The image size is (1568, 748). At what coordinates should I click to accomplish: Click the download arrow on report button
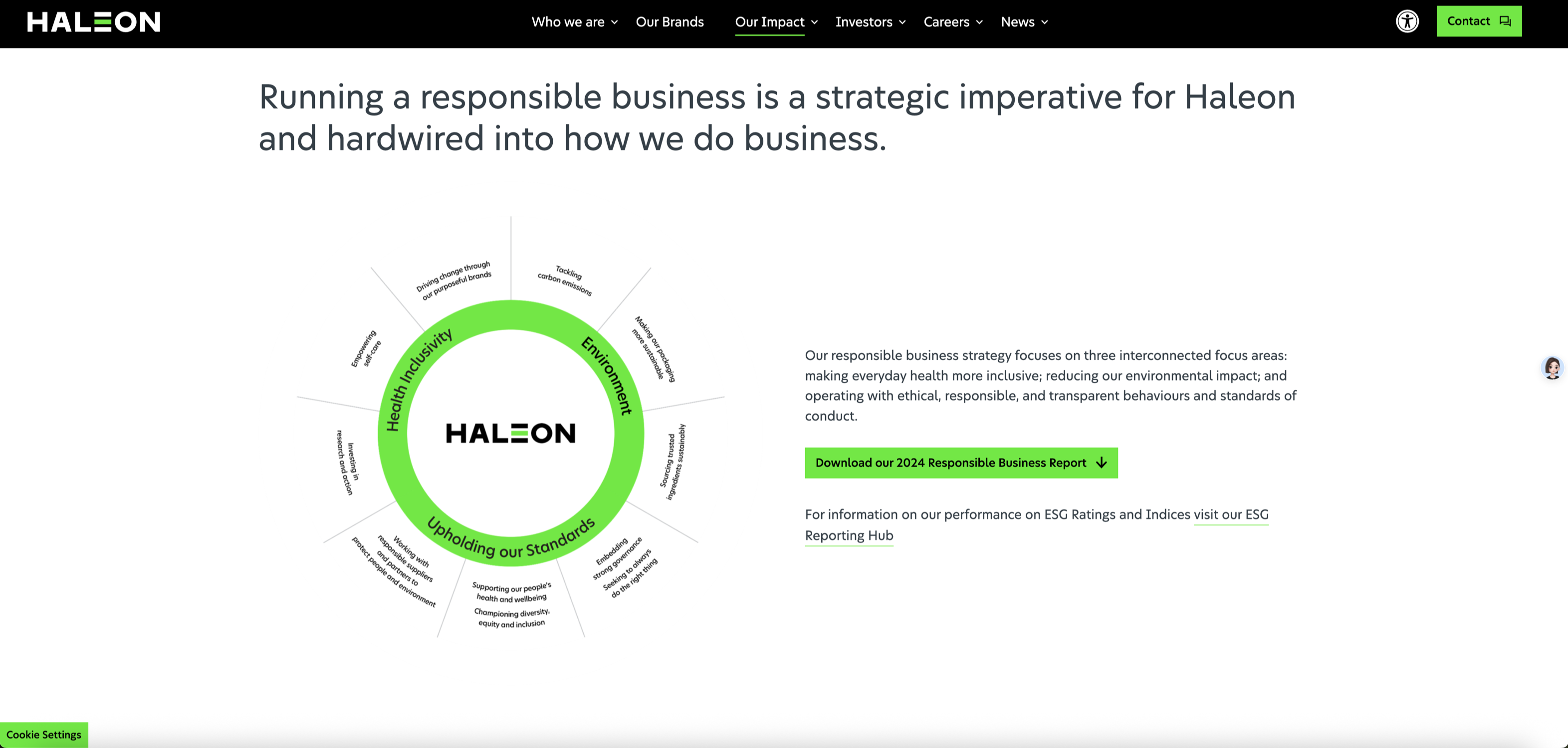point(1101,463)
